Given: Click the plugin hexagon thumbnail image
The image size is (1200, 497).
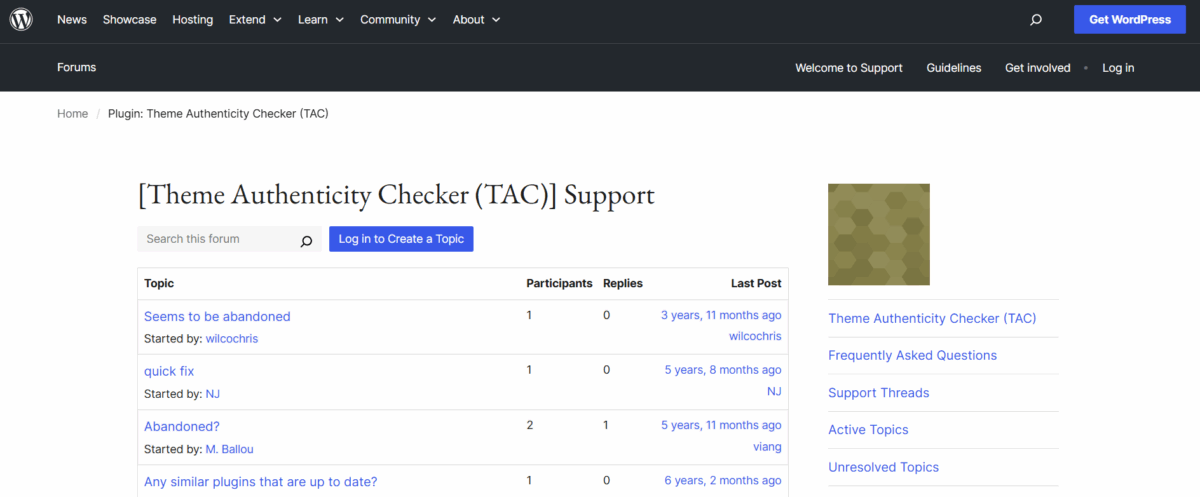Looking at the screenshot, I should point(879,235).
